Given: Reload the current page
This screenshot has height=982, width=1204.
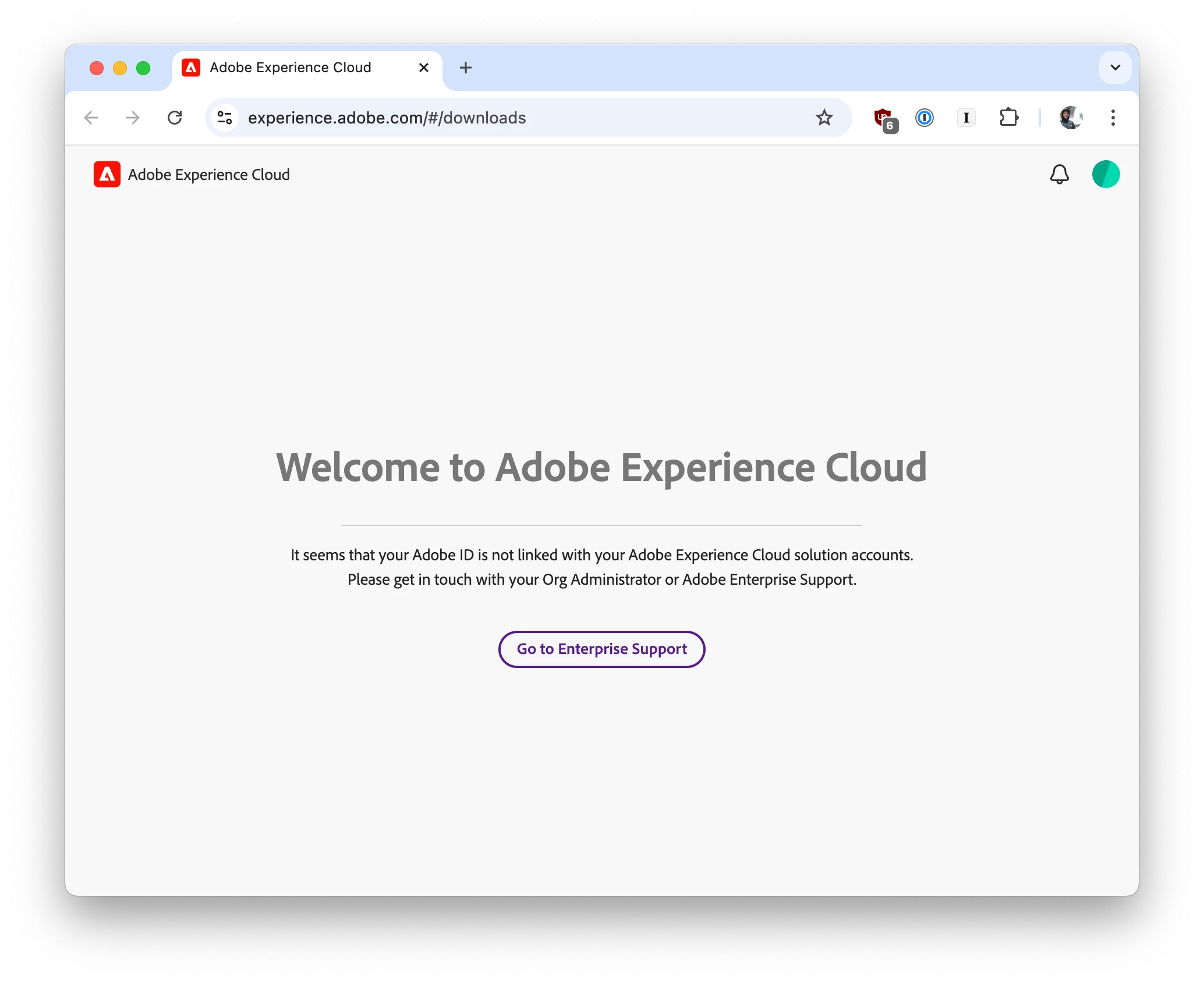Looking at the screenshot, I should (175, 118).
